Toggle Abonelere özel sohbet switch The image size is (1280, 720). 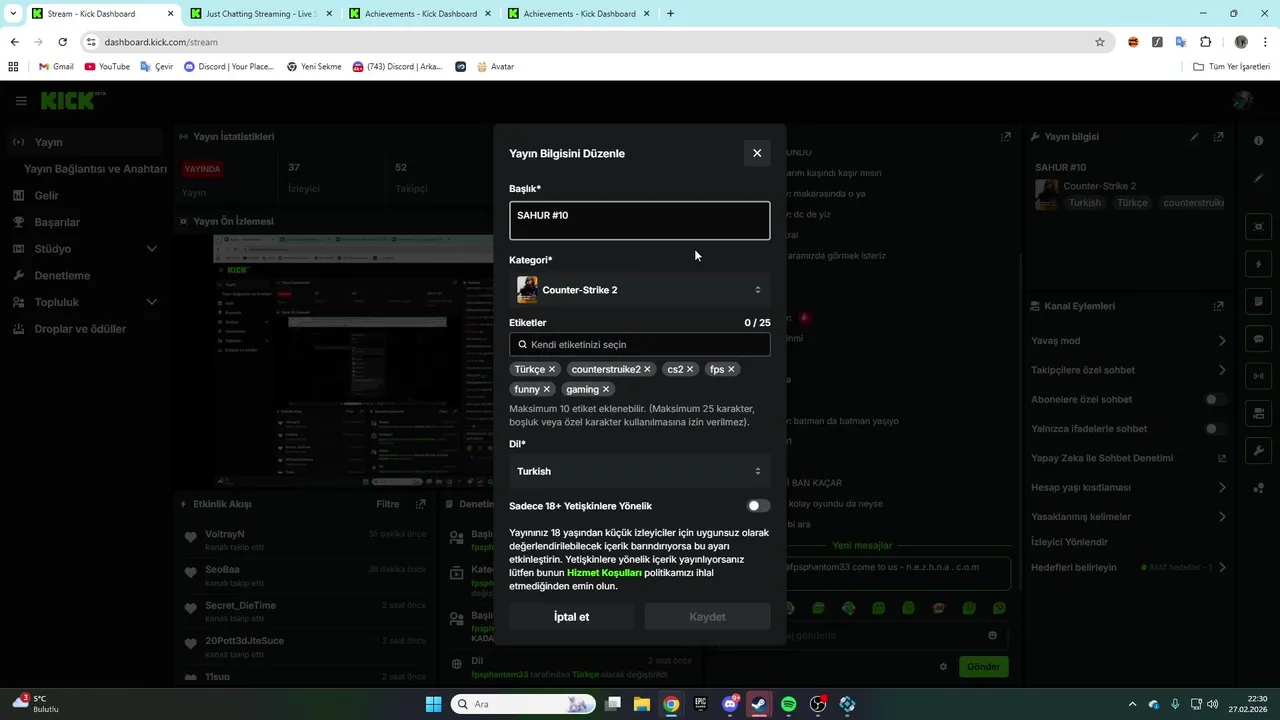pyautogui.click(x=1216, y=399)
